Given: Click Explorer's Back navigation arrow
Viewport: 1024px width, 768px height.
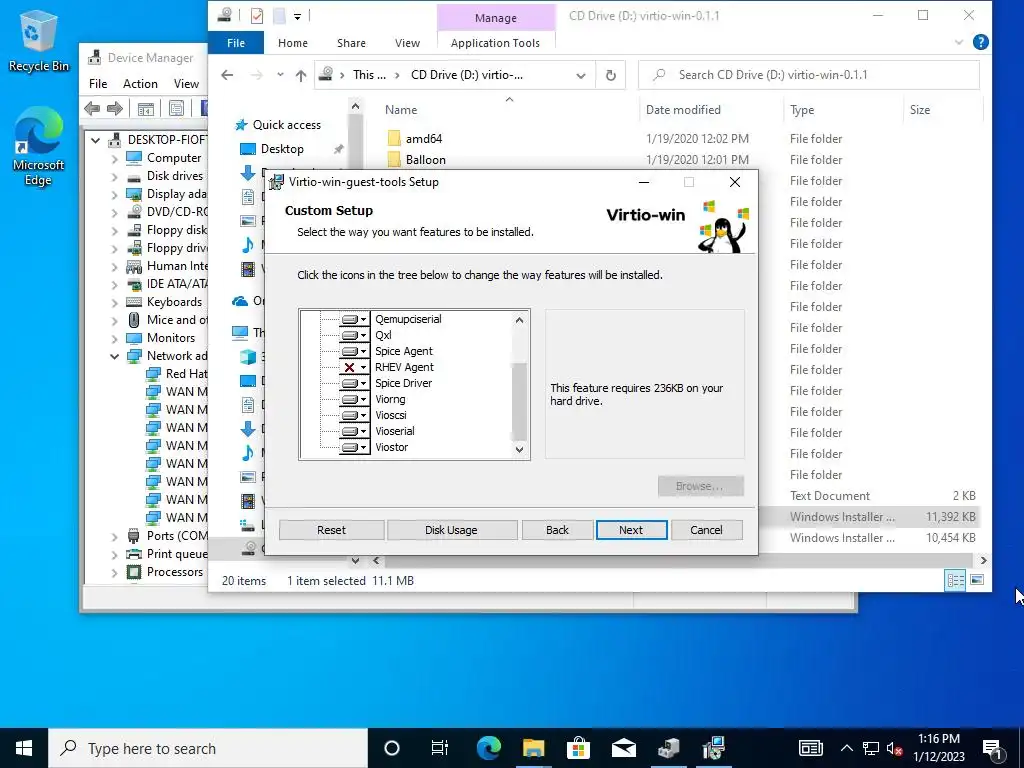Looking at the screenshot, I should [x=227, y=75].
